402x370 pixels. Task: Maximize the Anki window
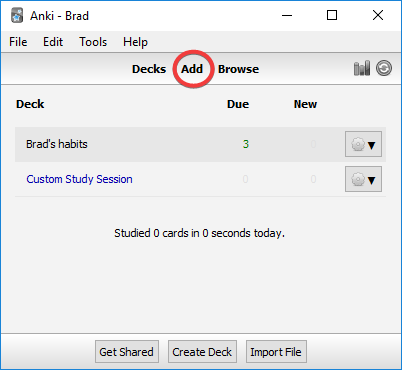[332, 15]
